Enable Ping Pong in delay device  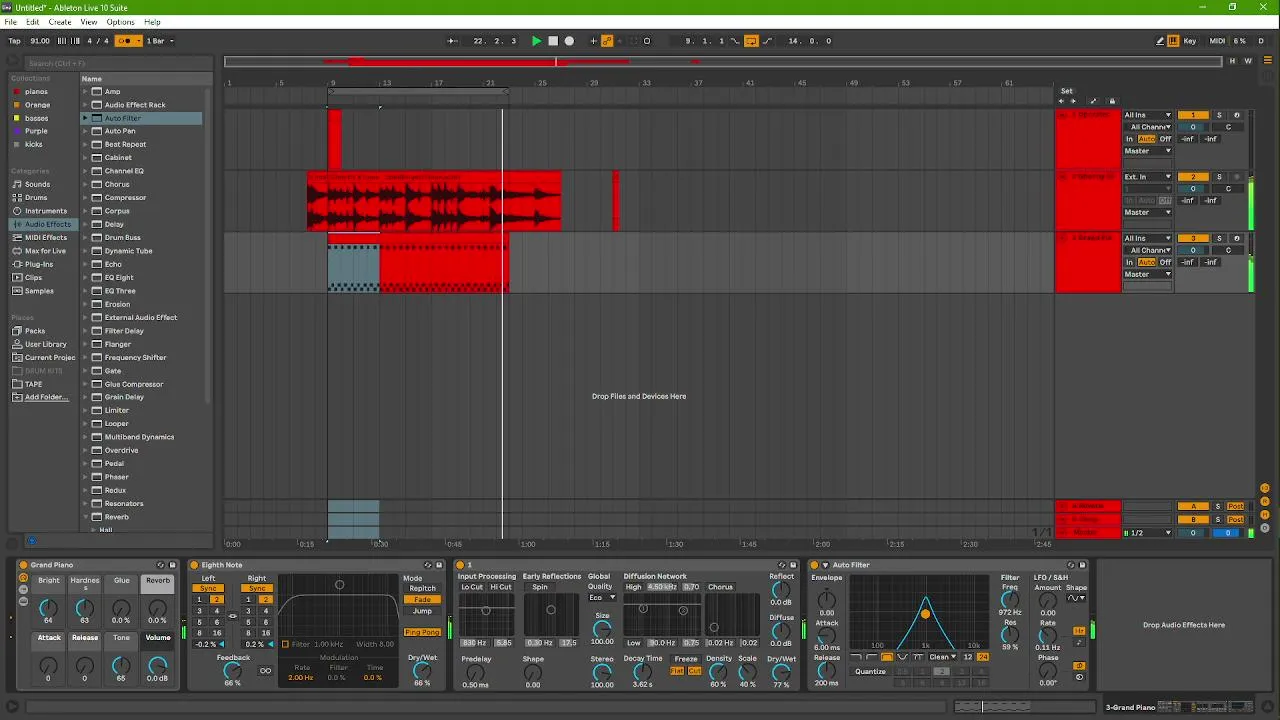click(422, 632)
